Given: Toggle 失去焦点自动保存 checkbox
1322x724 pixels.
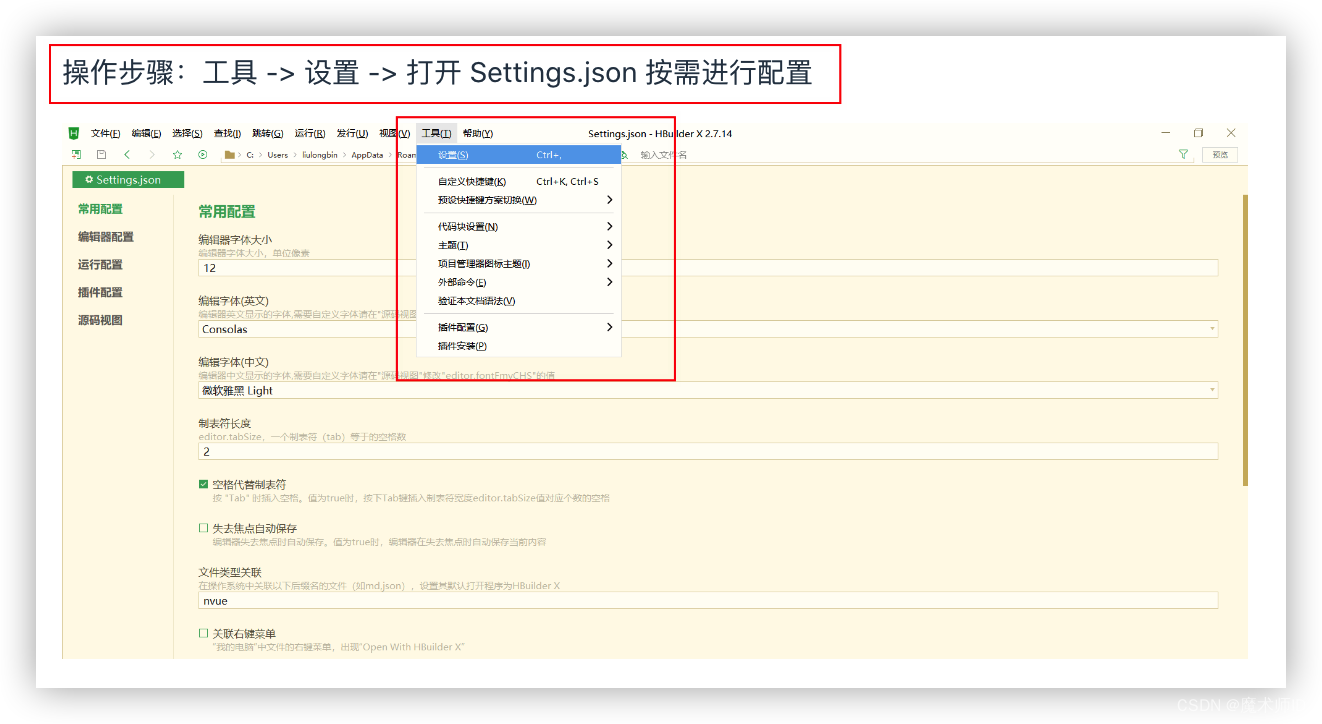Looking at the screenshot, I should [204, 528].
